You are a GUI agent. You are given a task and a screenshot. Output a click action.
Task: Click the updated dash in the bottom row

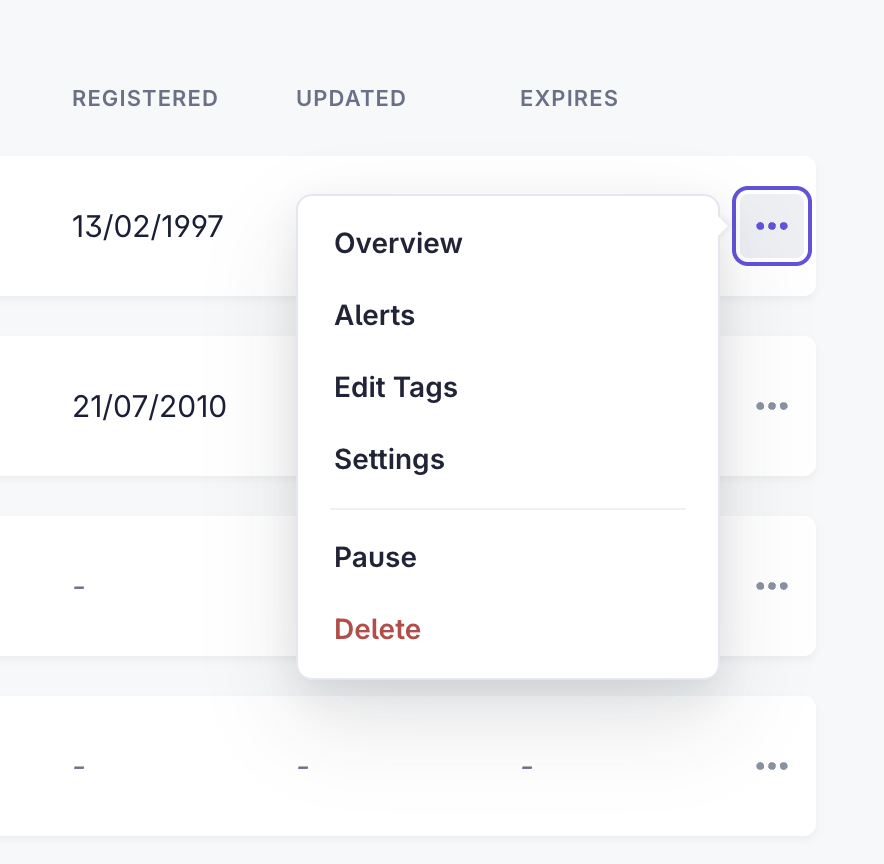point(303,767)
